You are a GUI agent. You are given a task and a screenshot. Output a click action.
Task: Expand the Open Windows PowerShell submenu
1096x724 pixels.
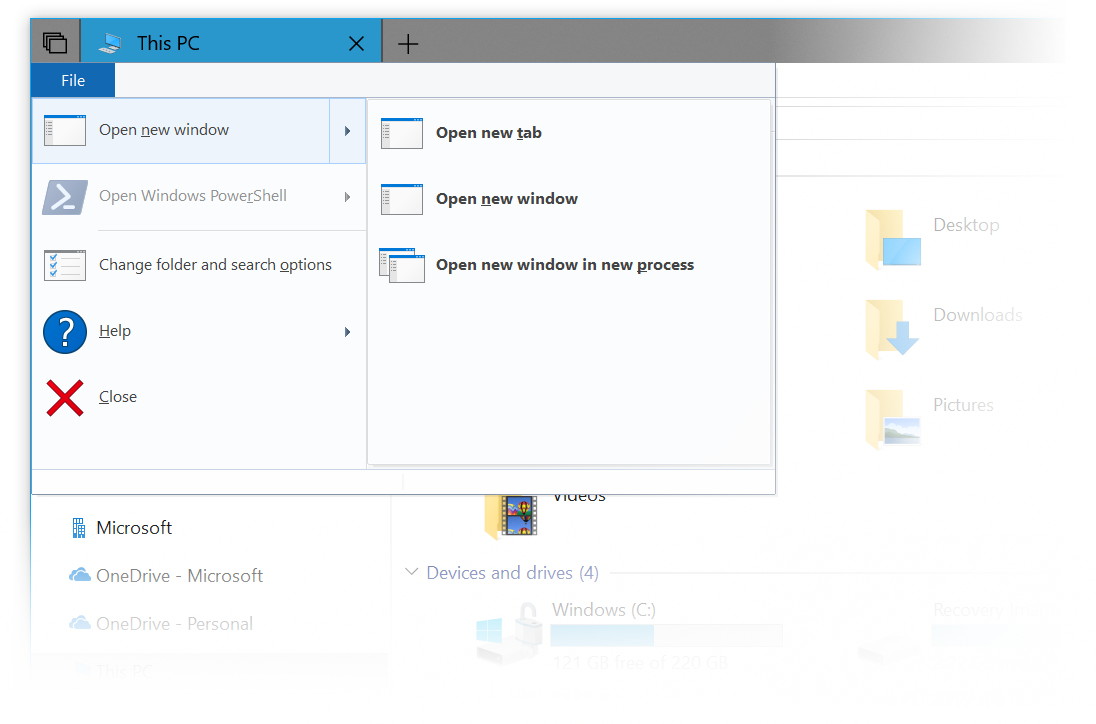click(348, 197)
